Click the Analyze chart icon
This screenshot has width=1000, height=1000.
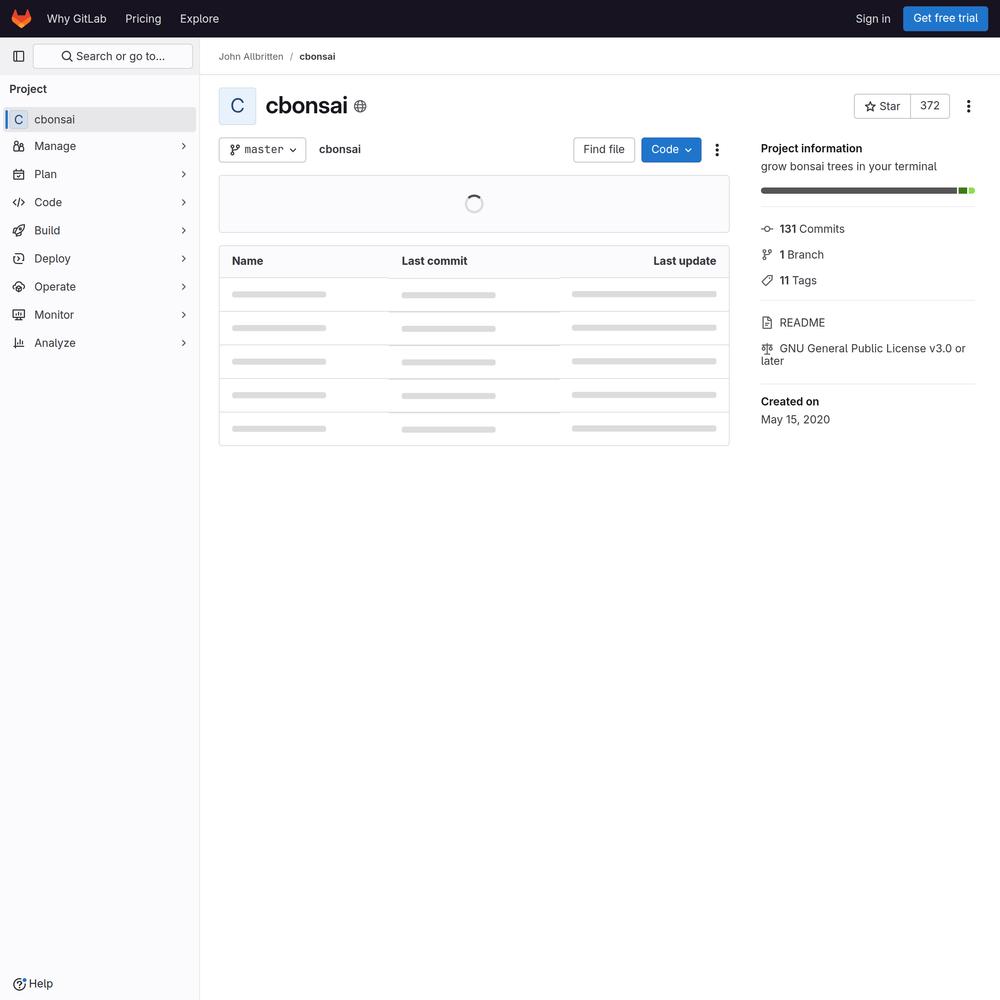pos(18,342)
